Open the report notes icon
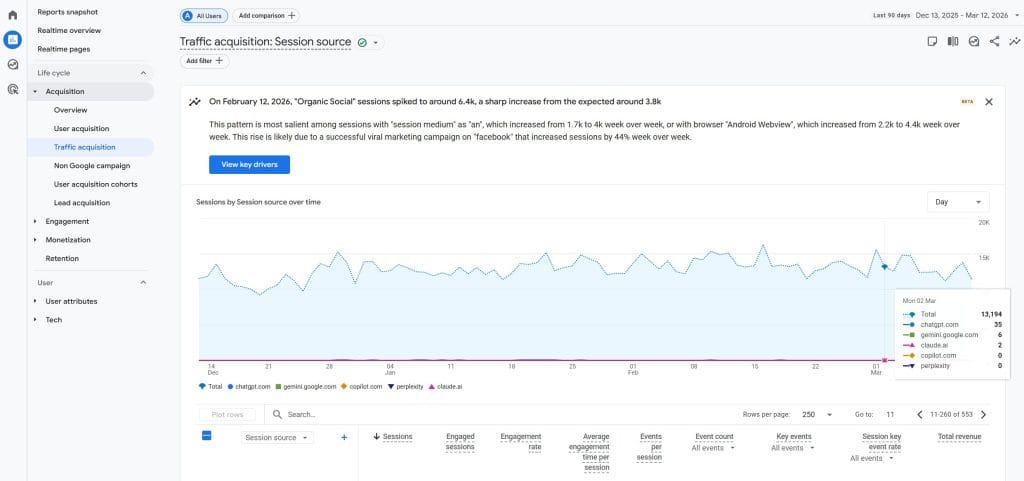This screenshot has width=1024, height=481. [x=933, y=41]
